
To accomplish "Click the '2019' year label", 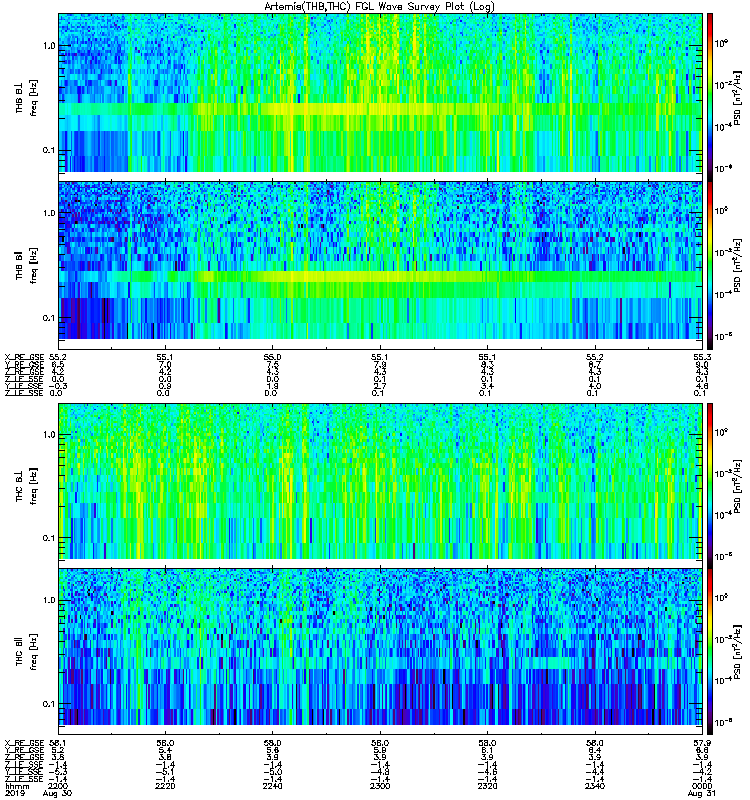I will tap(15, 794).
